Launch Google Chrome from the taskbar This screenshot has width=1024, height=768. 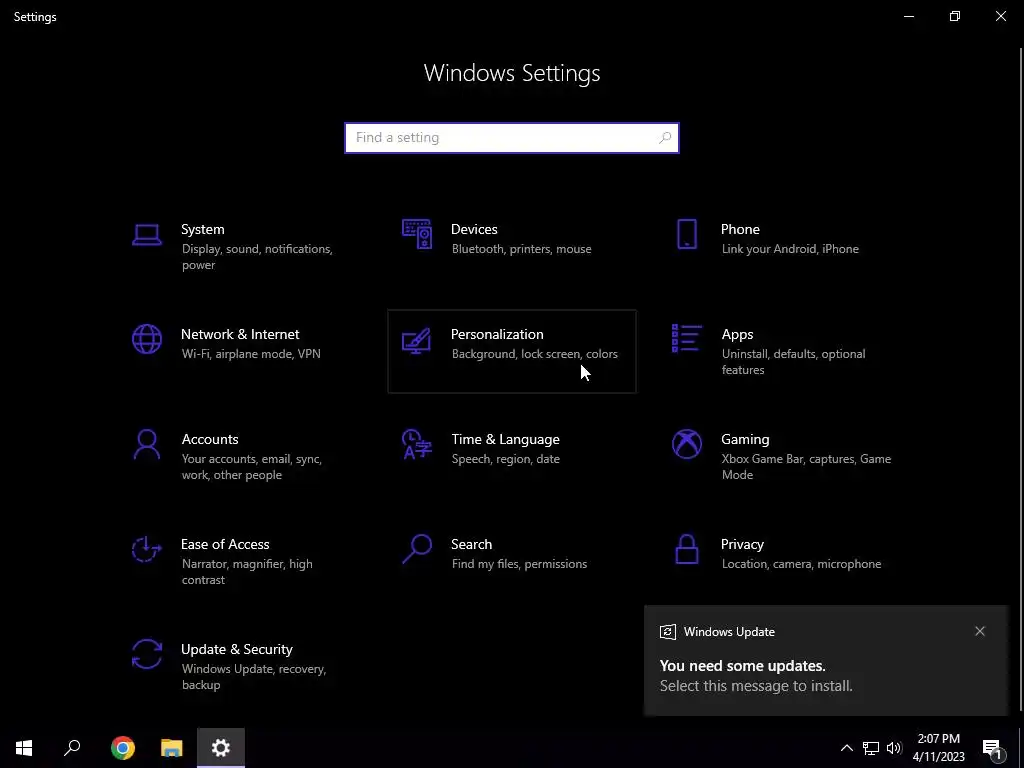pyautogui.click(x=123, y=748)
